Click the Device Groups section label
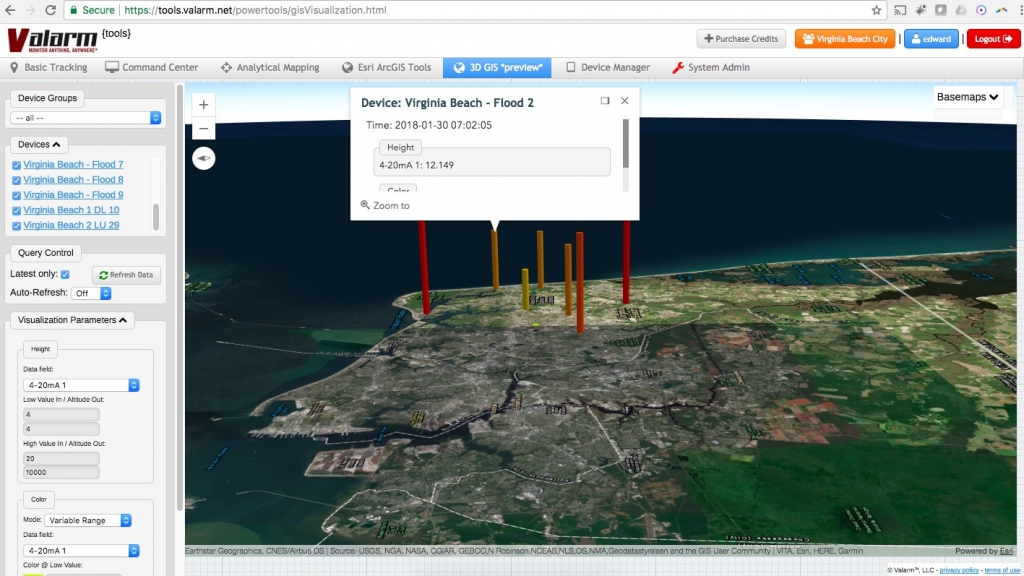The height and width of the screenshot is (576, 1024). pos(47,98)
